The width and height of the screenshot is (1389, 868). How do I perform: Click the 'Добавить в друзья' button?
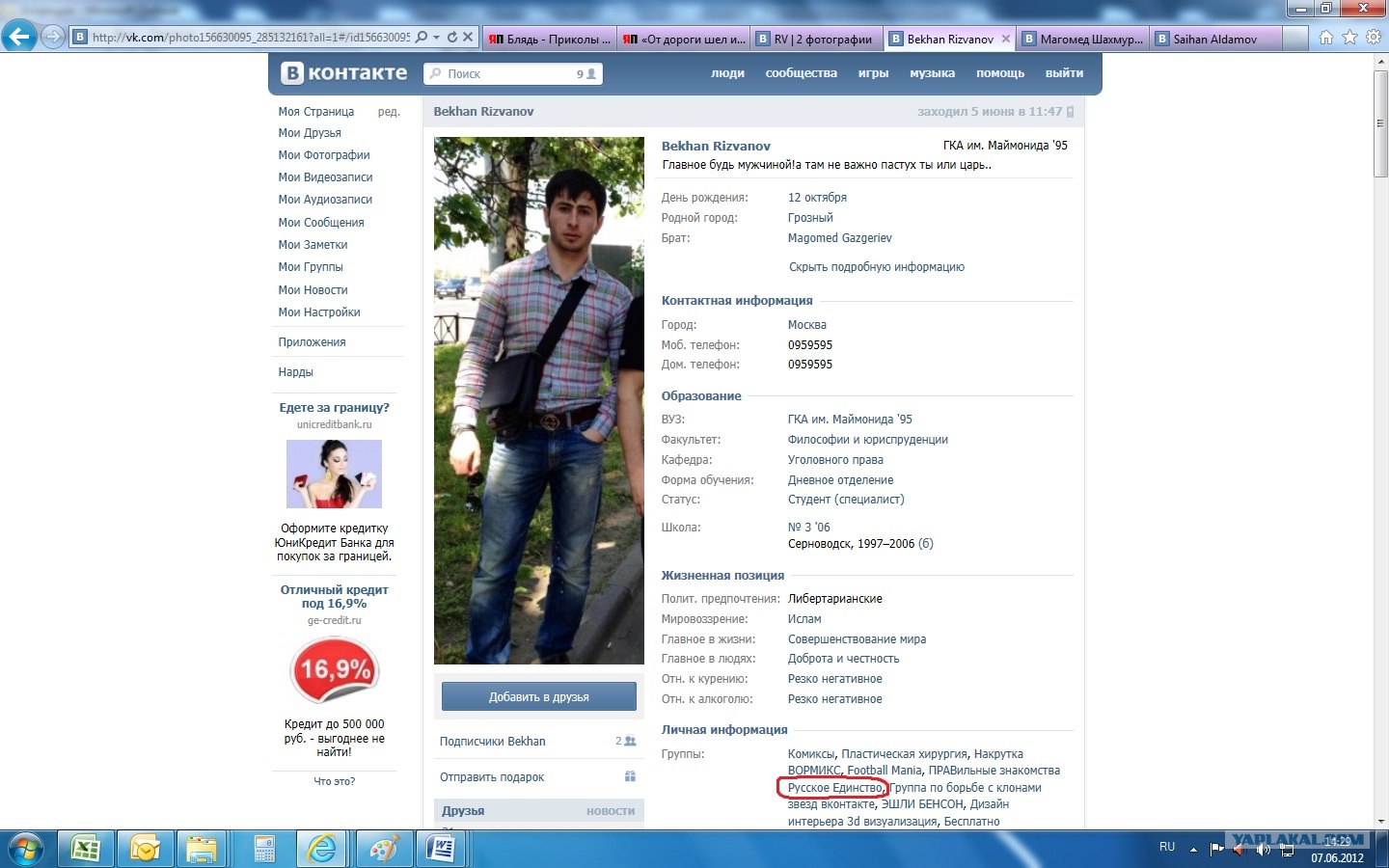pos(538,696)
